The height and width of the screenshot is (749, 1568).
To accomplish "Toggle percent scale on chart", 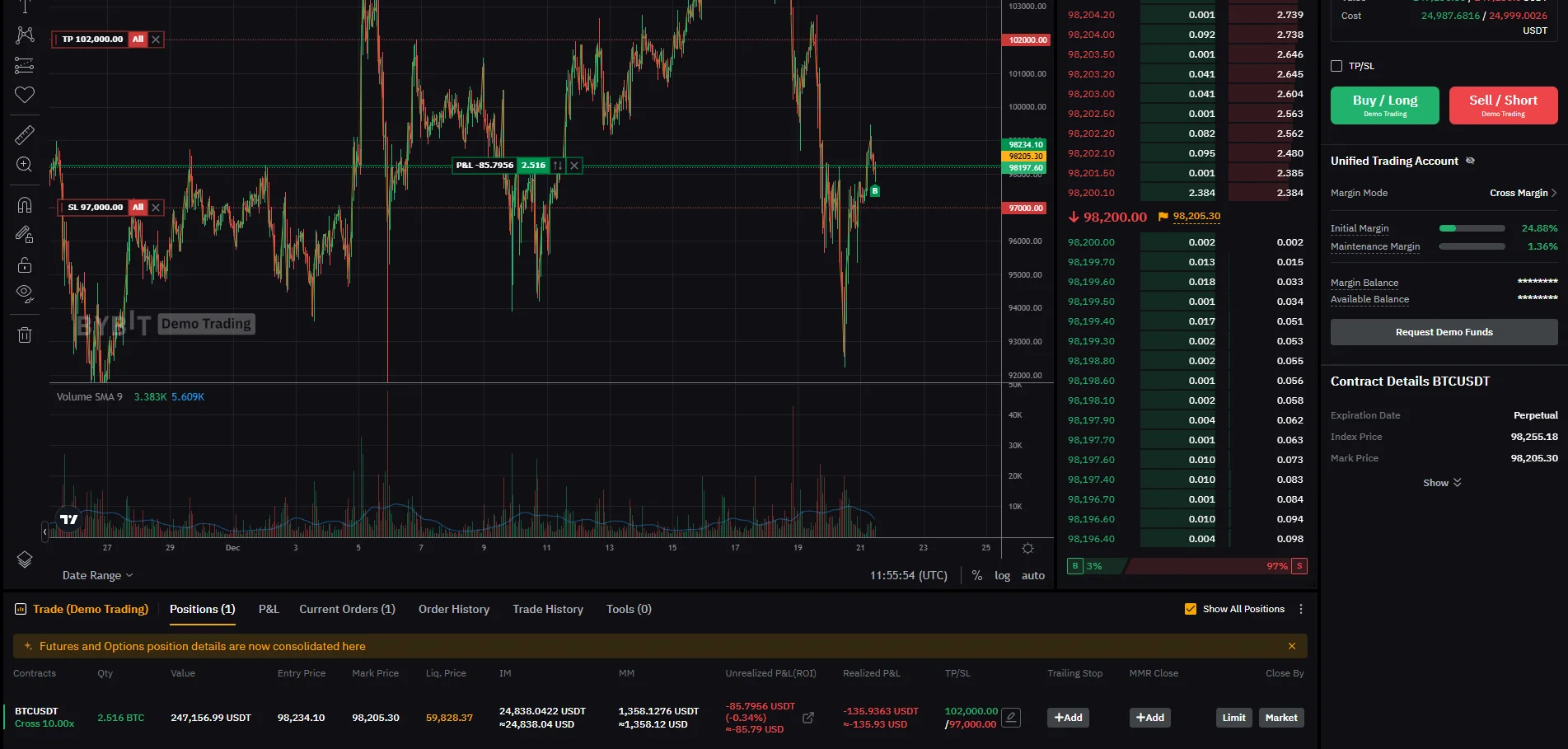I will (x=976, y=575).
